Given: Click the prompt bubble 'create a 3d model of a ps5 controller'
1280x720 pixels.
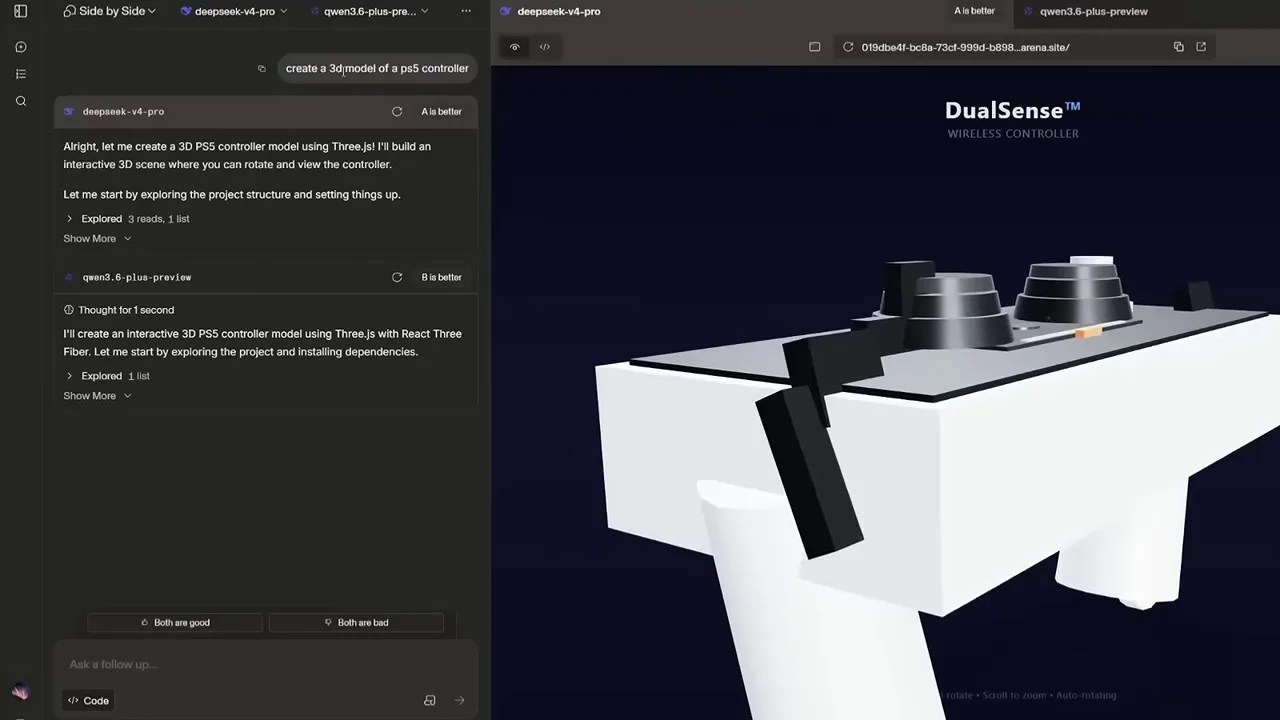Looking at the screenshot, I should tap(377, 68).
